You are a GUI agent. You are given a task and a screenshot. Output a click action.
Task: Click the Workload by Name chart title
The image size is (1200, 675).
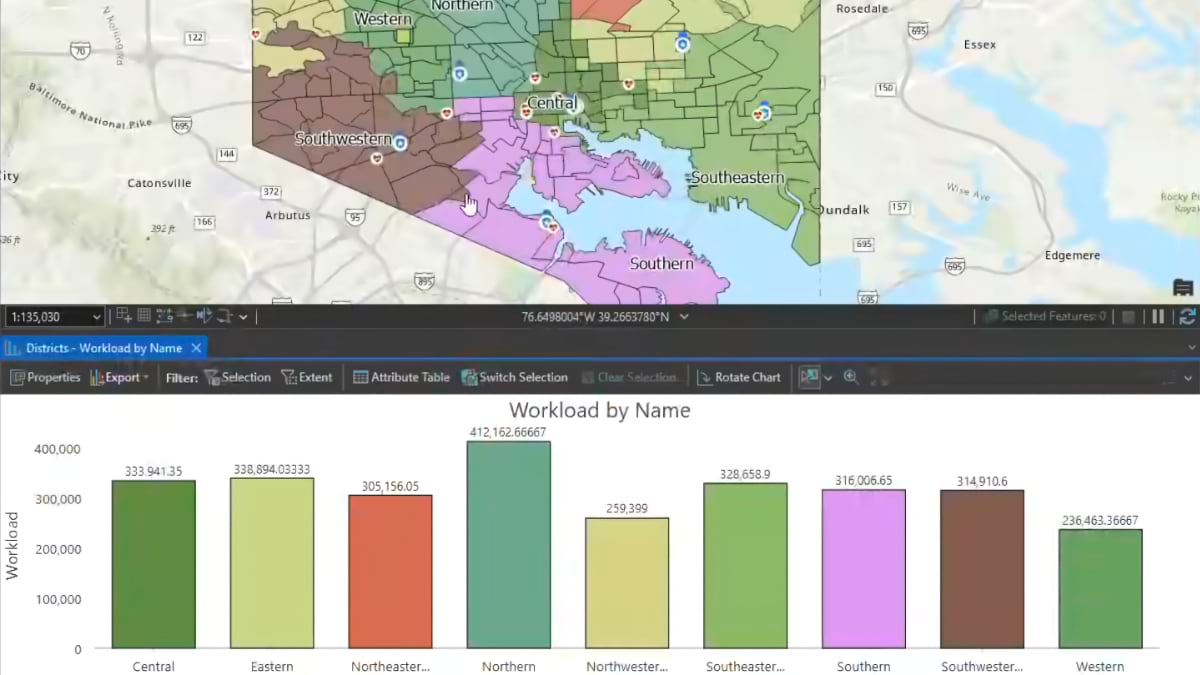coord(600,410)
